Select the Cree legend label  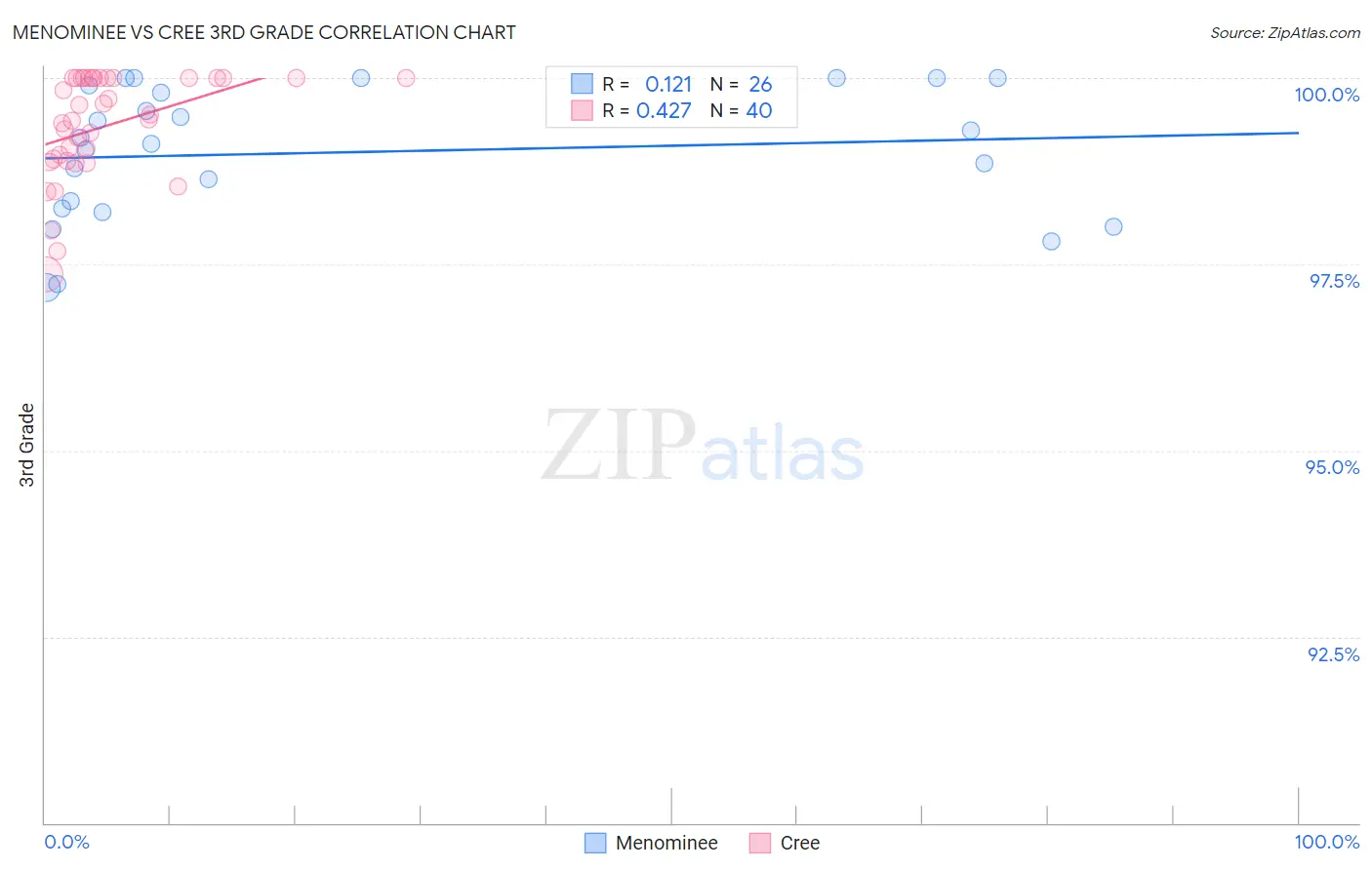pos(800,843)
